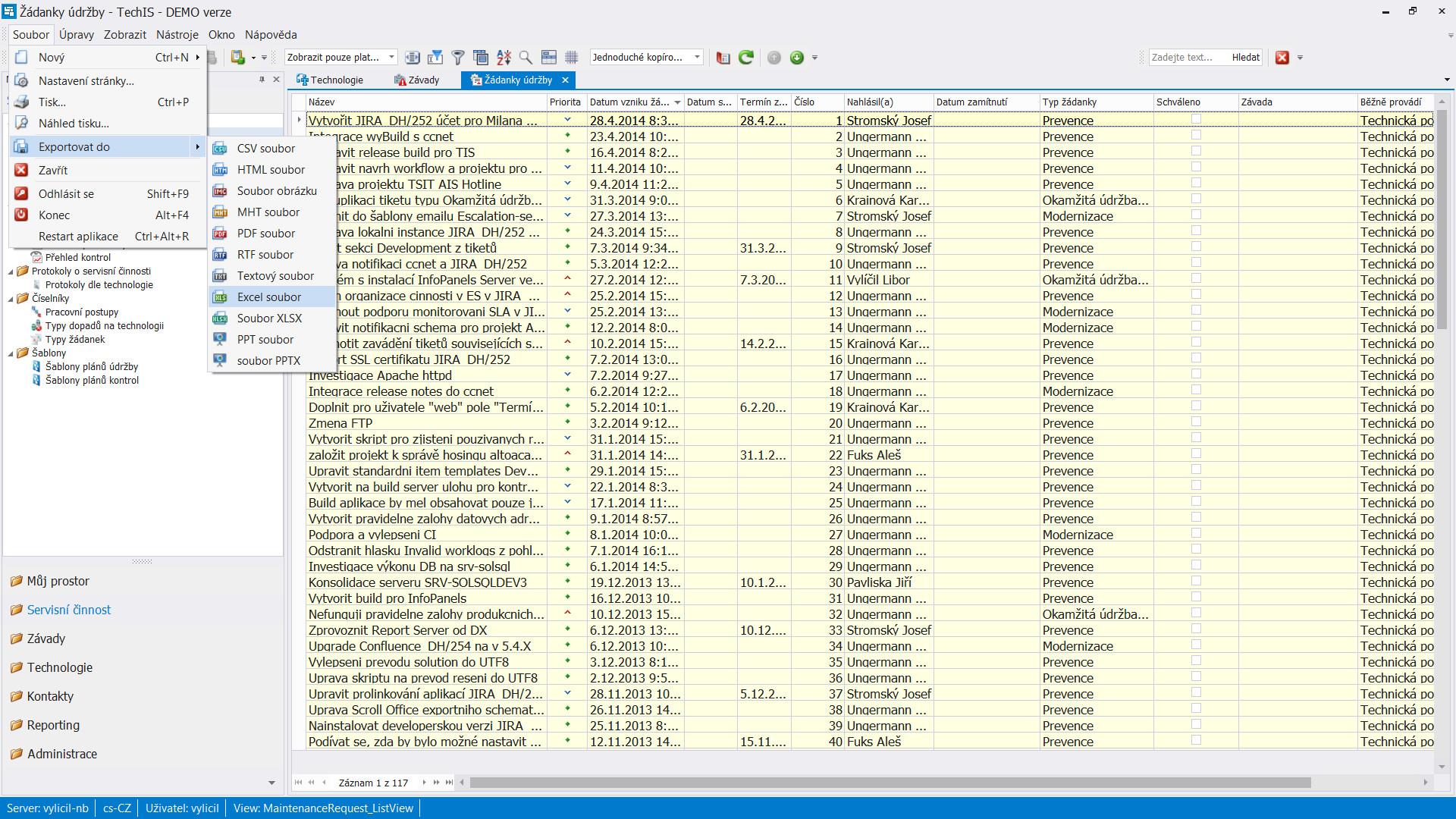Click the PDF soubor icon
The image size is (1456, 819).
[x=220, y=234]
